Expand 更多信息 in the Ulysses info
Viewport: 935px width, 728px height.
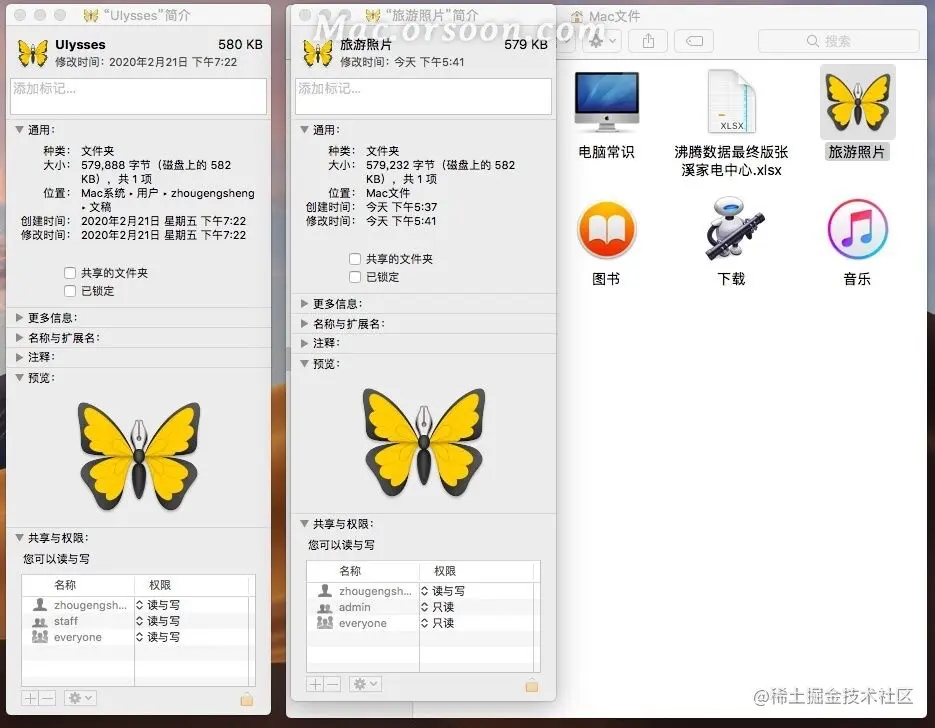tap(19, 318)
